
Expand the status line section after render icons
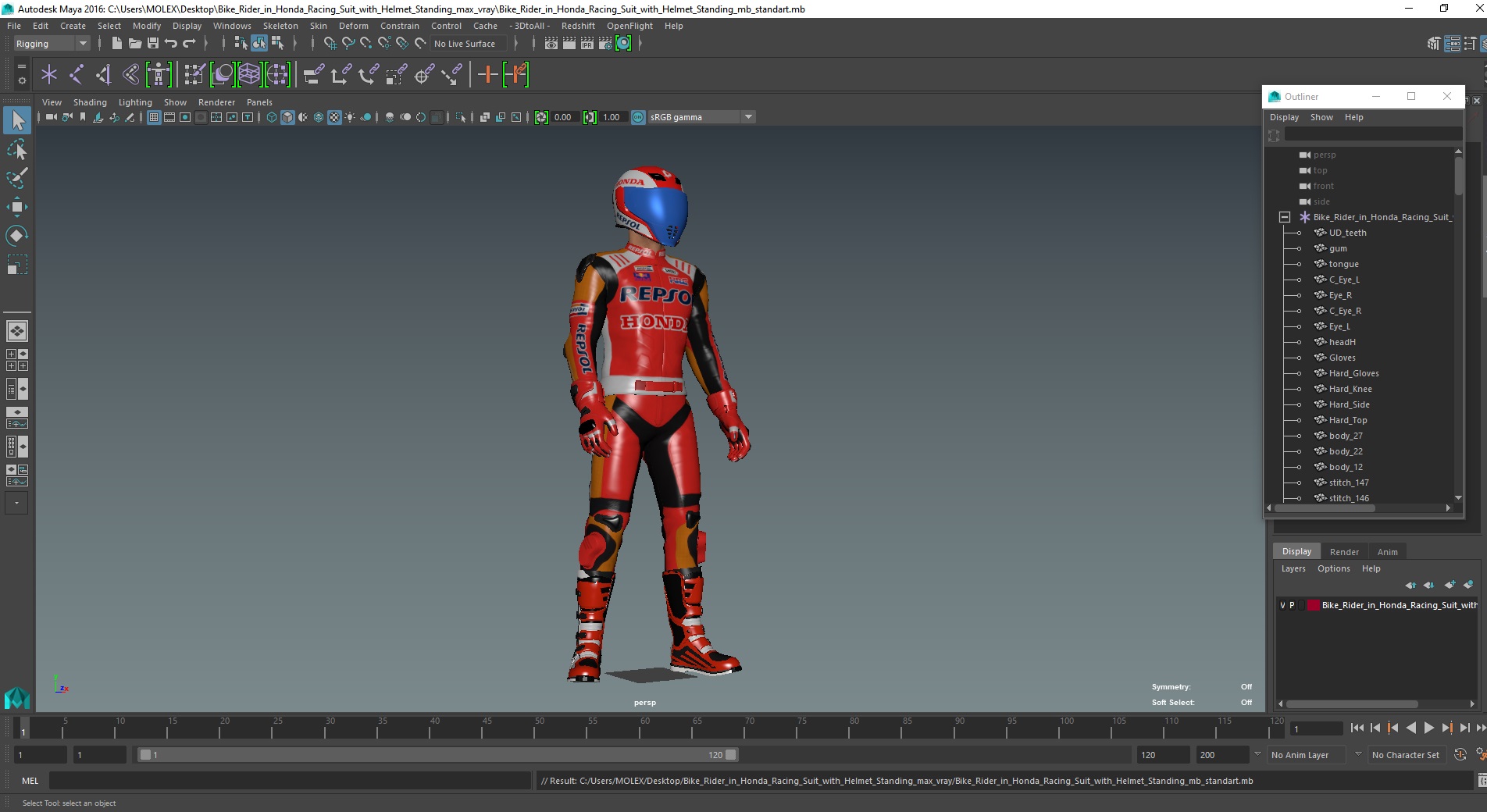click(640, 44)
